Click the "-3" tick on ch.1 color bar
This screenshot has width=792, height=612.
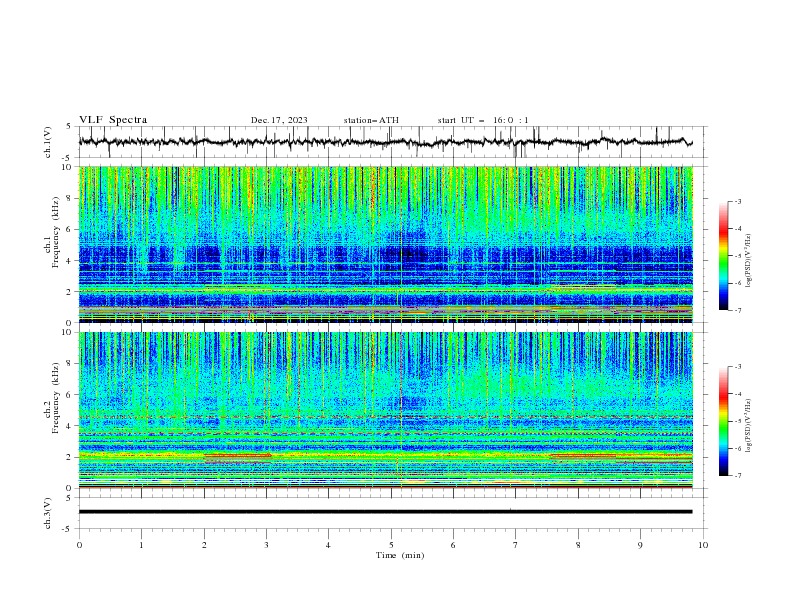click(x=738, y=201)
